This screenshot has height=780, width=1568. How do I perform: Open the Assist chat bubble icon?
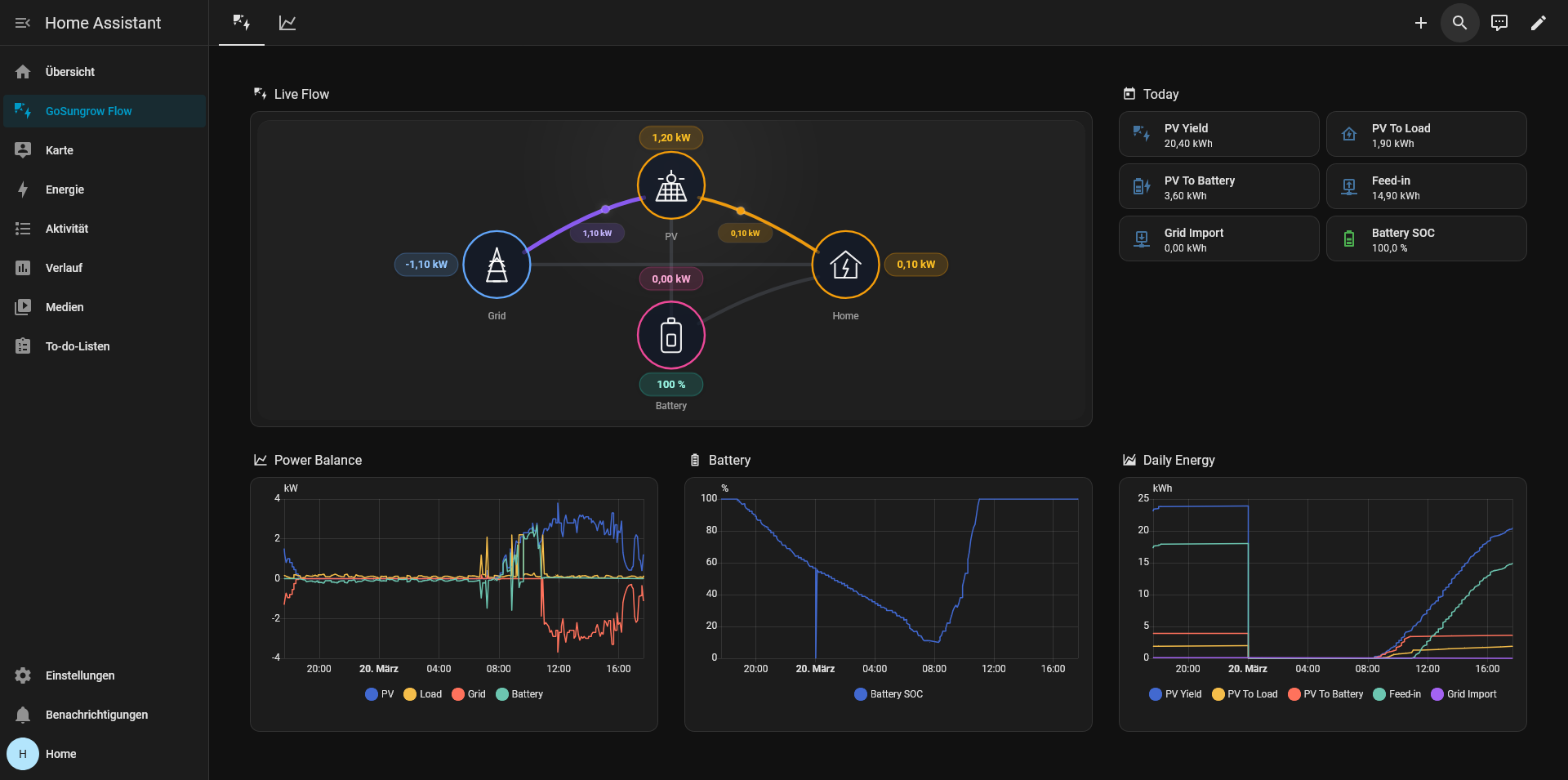pos(1499,23)
